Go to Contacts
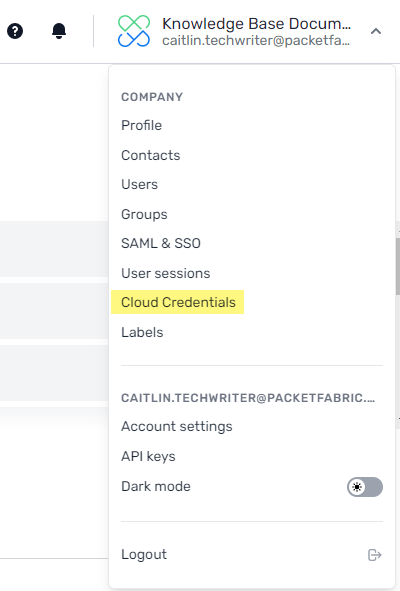Screen dimensions: 400x591 tap(150, 155)
